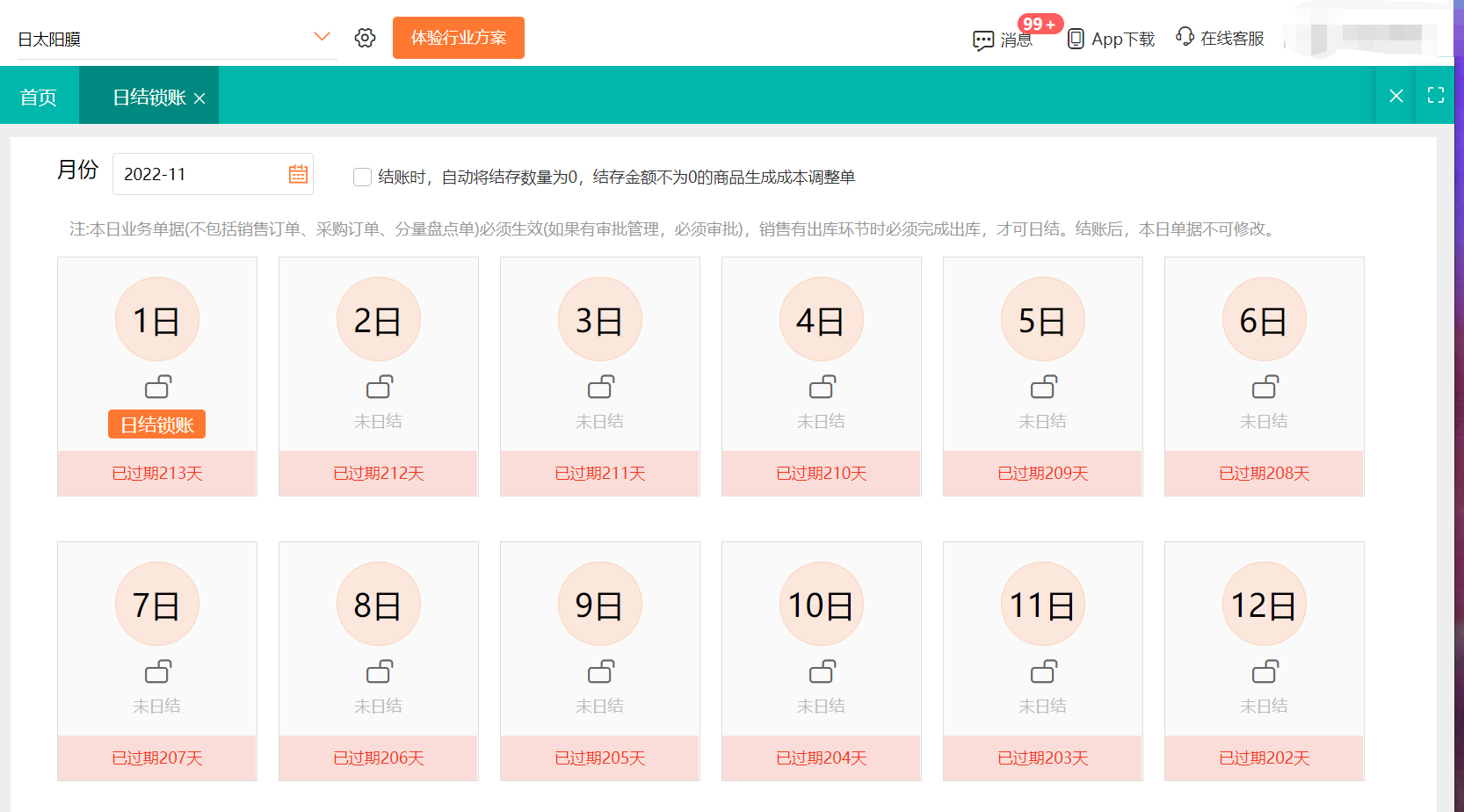This screenshot has height=812, width=1464.
Task: Toggle the lock icon on 12日 card
Action: point(1264,671)
